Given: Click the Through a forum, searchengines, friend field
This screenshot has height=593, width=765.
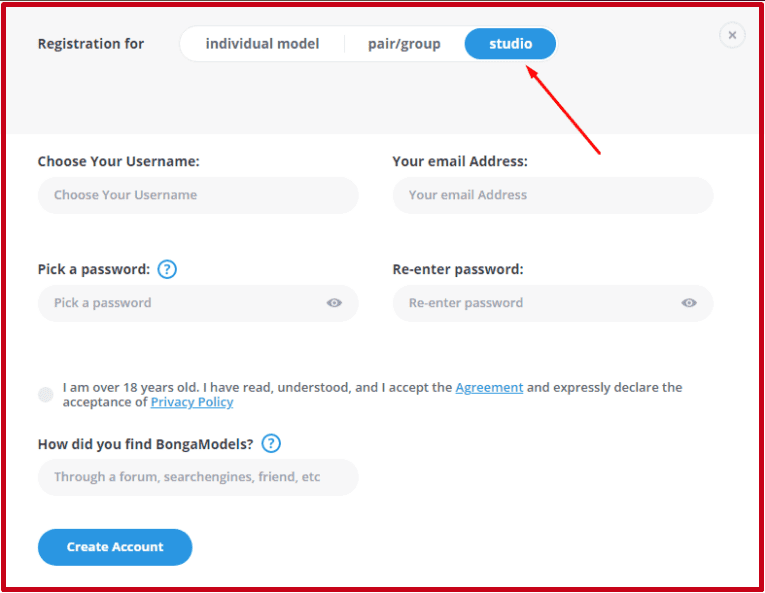Looking at the screenshot, I should (198, 477).
